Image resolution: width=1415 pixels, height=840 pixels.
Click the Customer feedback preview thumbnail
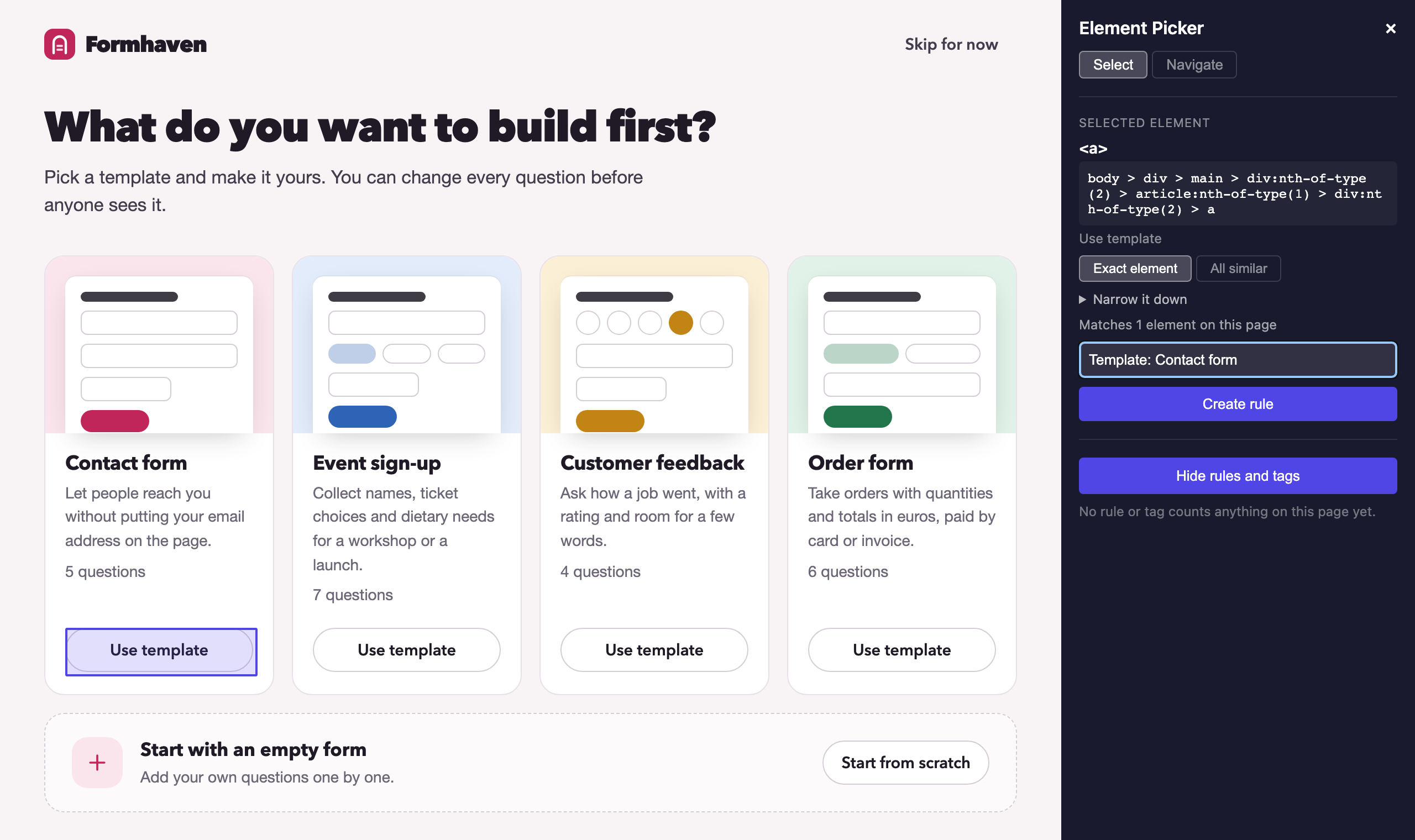point(654,345)
